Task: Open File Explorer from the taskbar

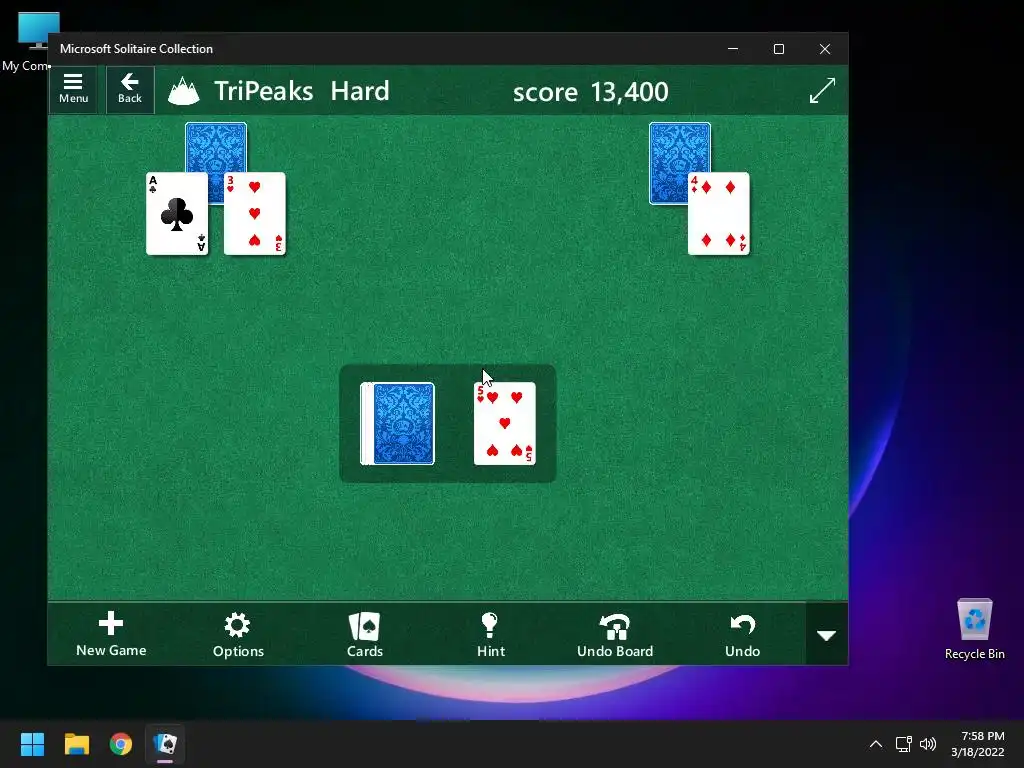Action: 76,744
